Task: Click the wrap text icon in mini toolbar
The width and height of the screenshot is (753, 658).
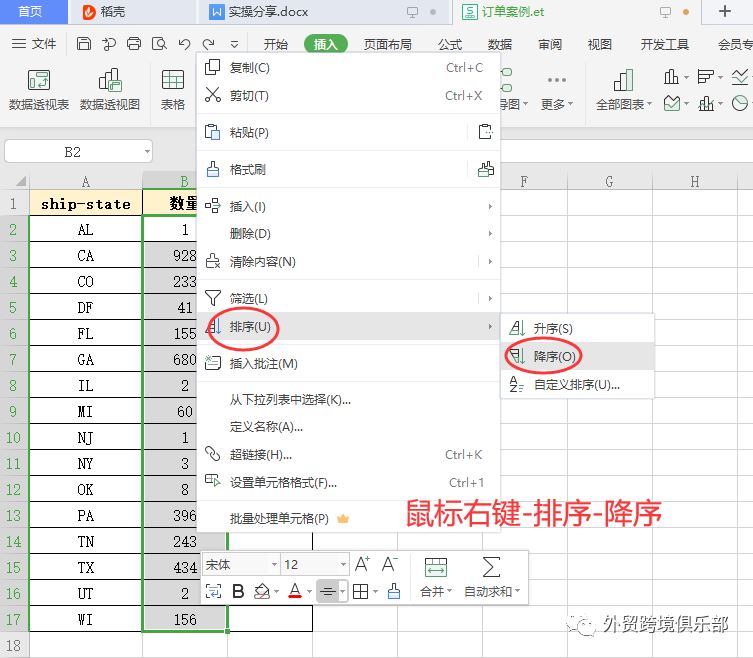Action: click(213, 591)
